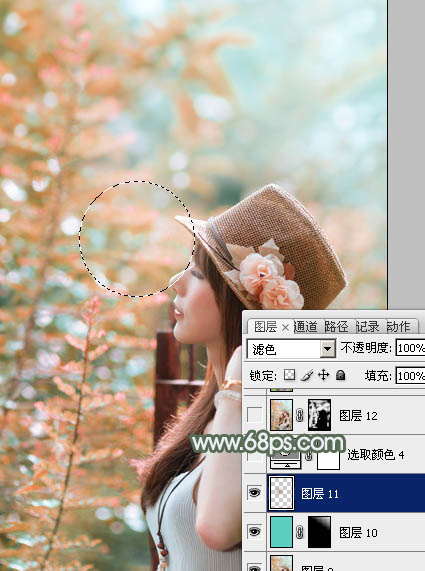Select the 选取颜色 4 adjustment layer
The image size is (425, 571).
point(376,454)
